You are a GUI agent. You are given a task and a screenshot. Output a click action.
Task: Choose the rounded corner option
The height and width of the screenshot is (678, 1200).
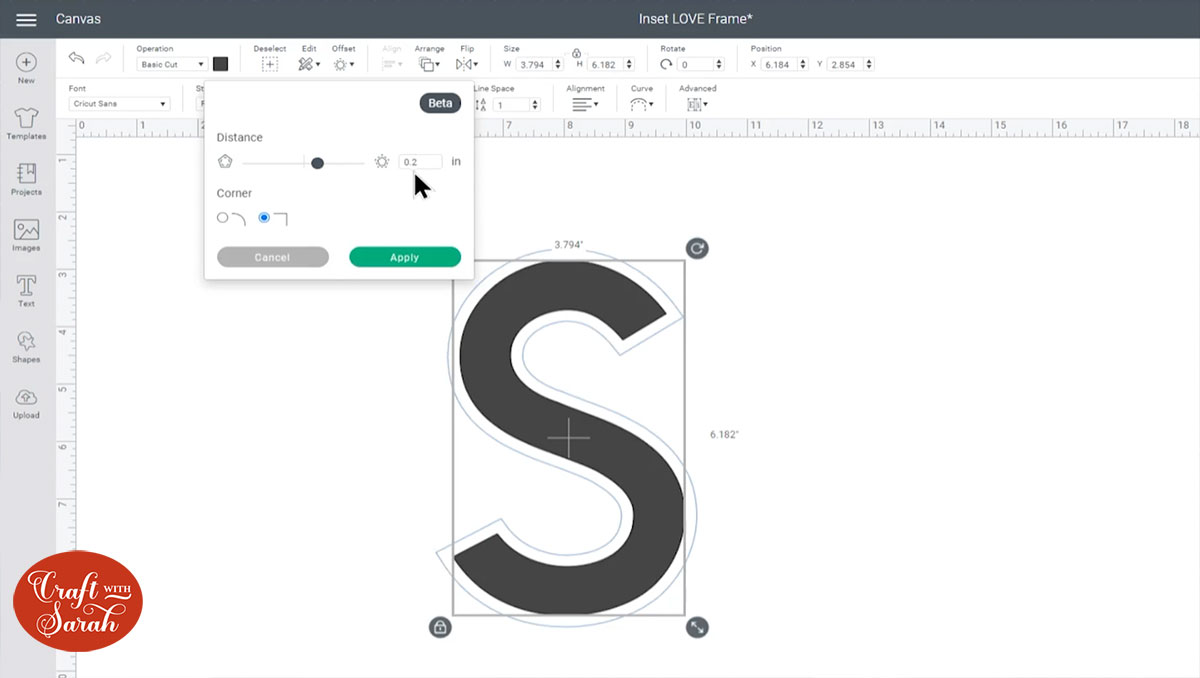click(222, 217)
